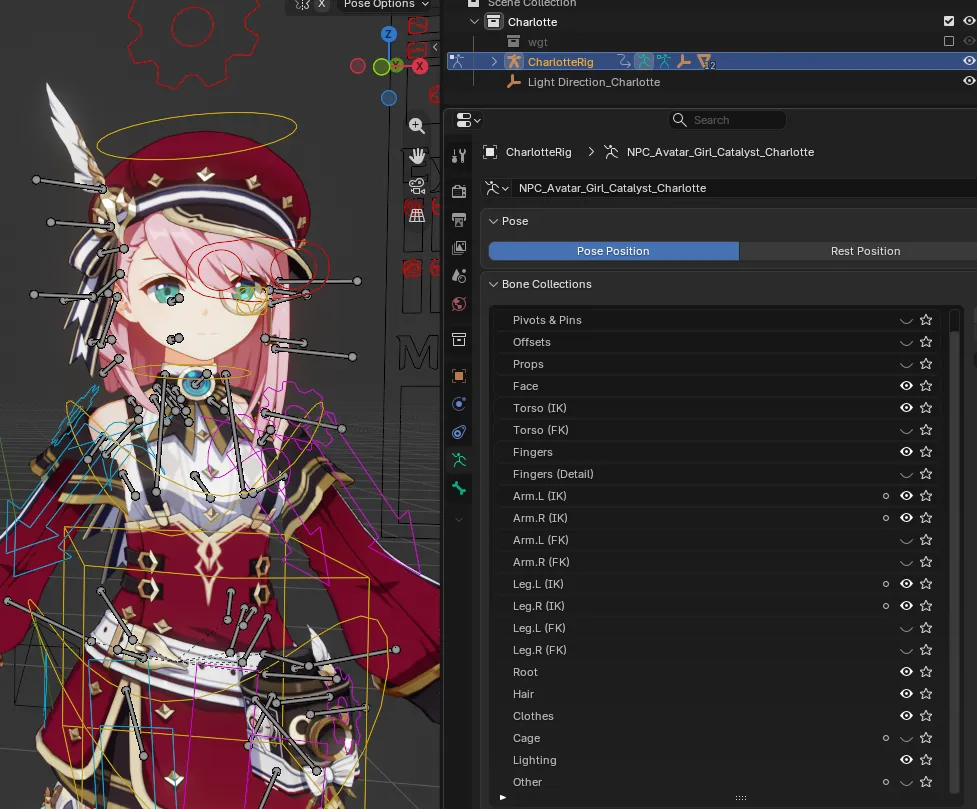Expand the triangle below bone collections list
This screenshot has height=809, width=977.
pyautogui.click(x=503, y=797)
